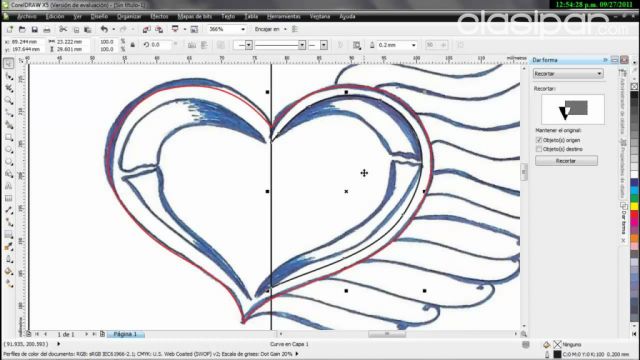Check the Objeto(s) destino checkbox
The width and height of the screenshot is (640, 360).
coord(539,149)
